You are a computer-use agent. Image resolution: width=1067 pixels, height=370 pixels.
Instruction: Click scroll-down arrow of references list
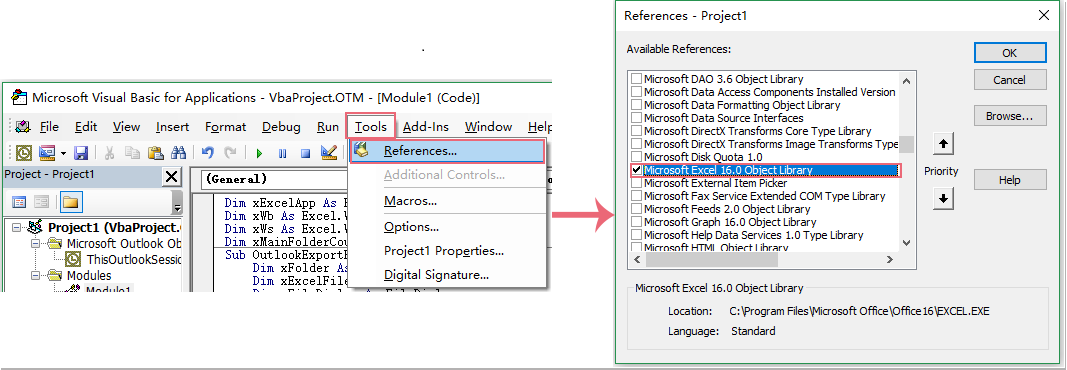906,242
